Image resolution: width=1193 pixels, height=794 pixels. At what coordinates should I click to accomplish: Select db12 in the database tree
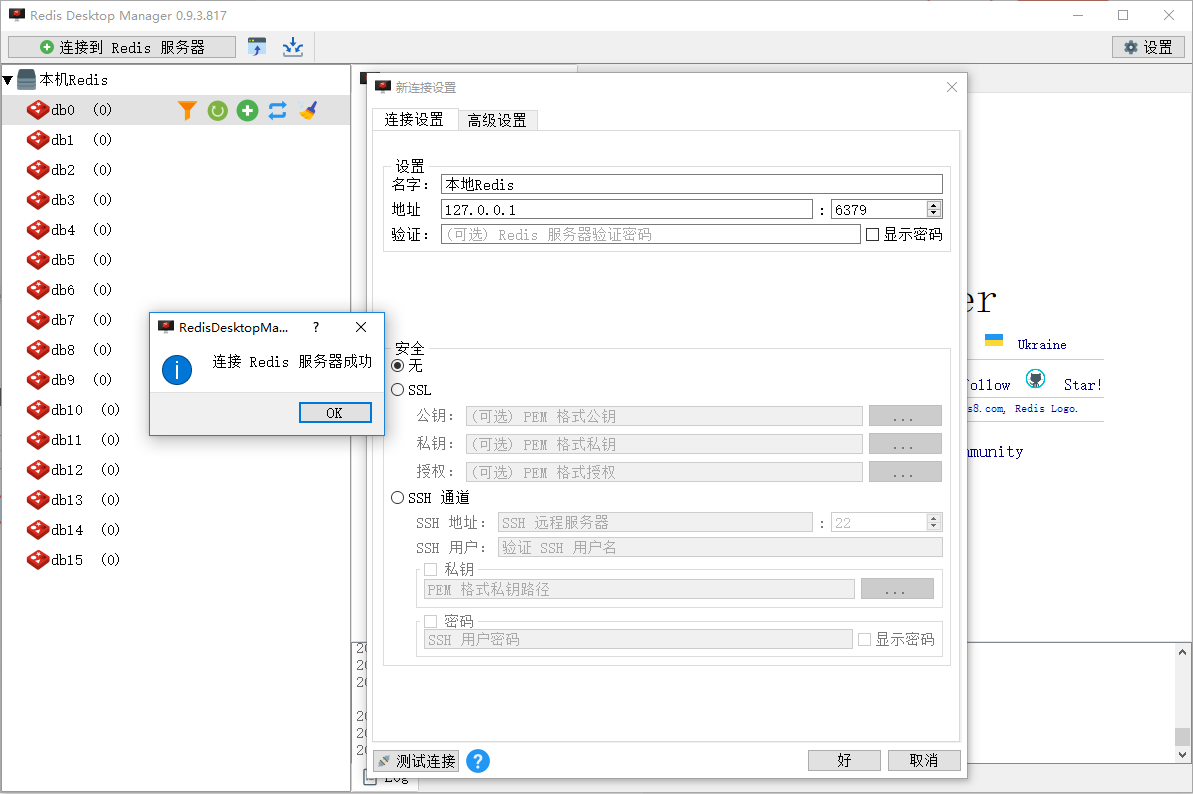point(67,470)
